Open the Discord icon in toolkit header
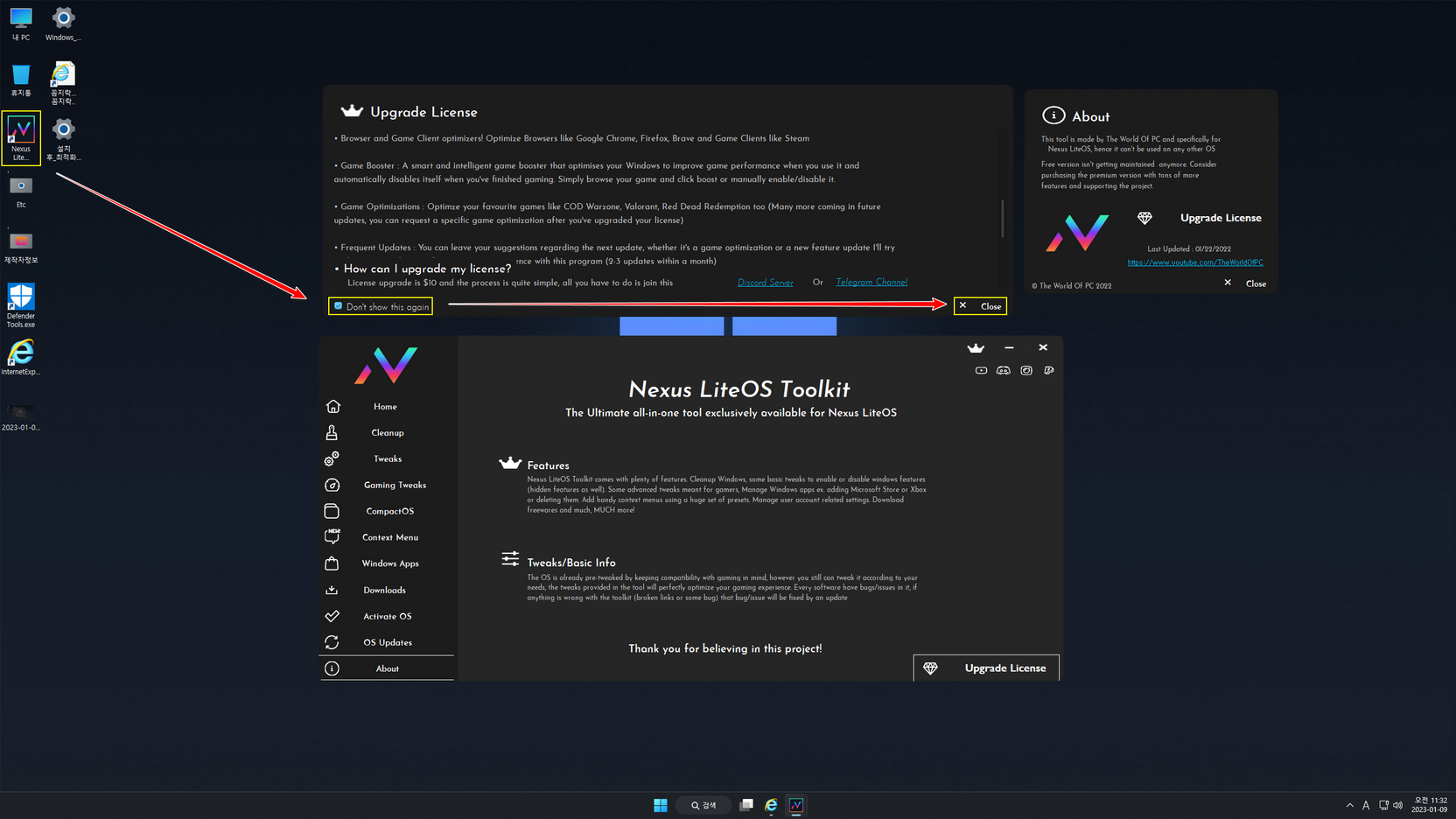This screenshot has height=819, width=1456. (1004, 371)
